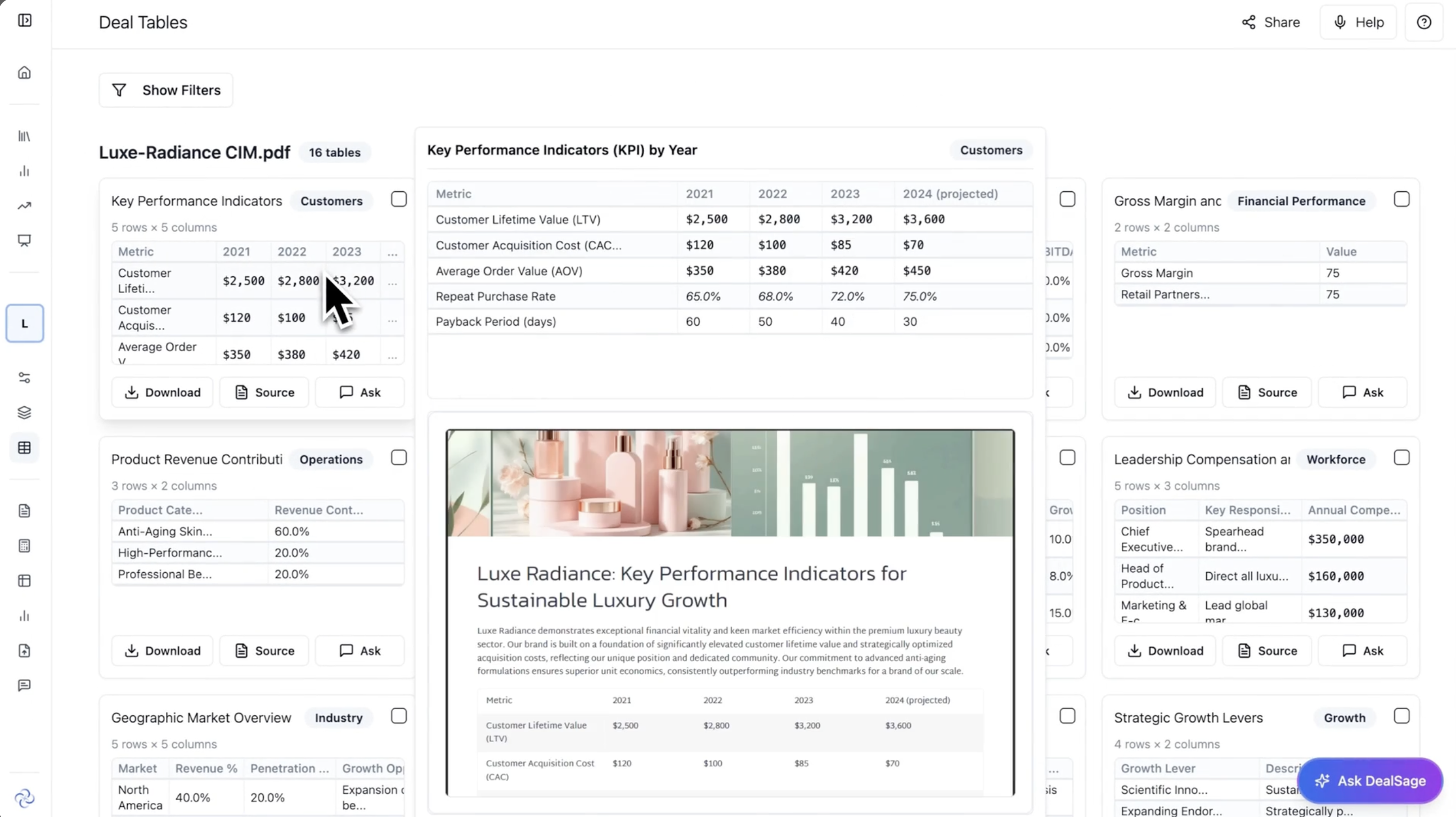The width and height of the screenshot is (1456, 817).
Task: Download the Key Performance Indicators table
Action: pos(162,392)
